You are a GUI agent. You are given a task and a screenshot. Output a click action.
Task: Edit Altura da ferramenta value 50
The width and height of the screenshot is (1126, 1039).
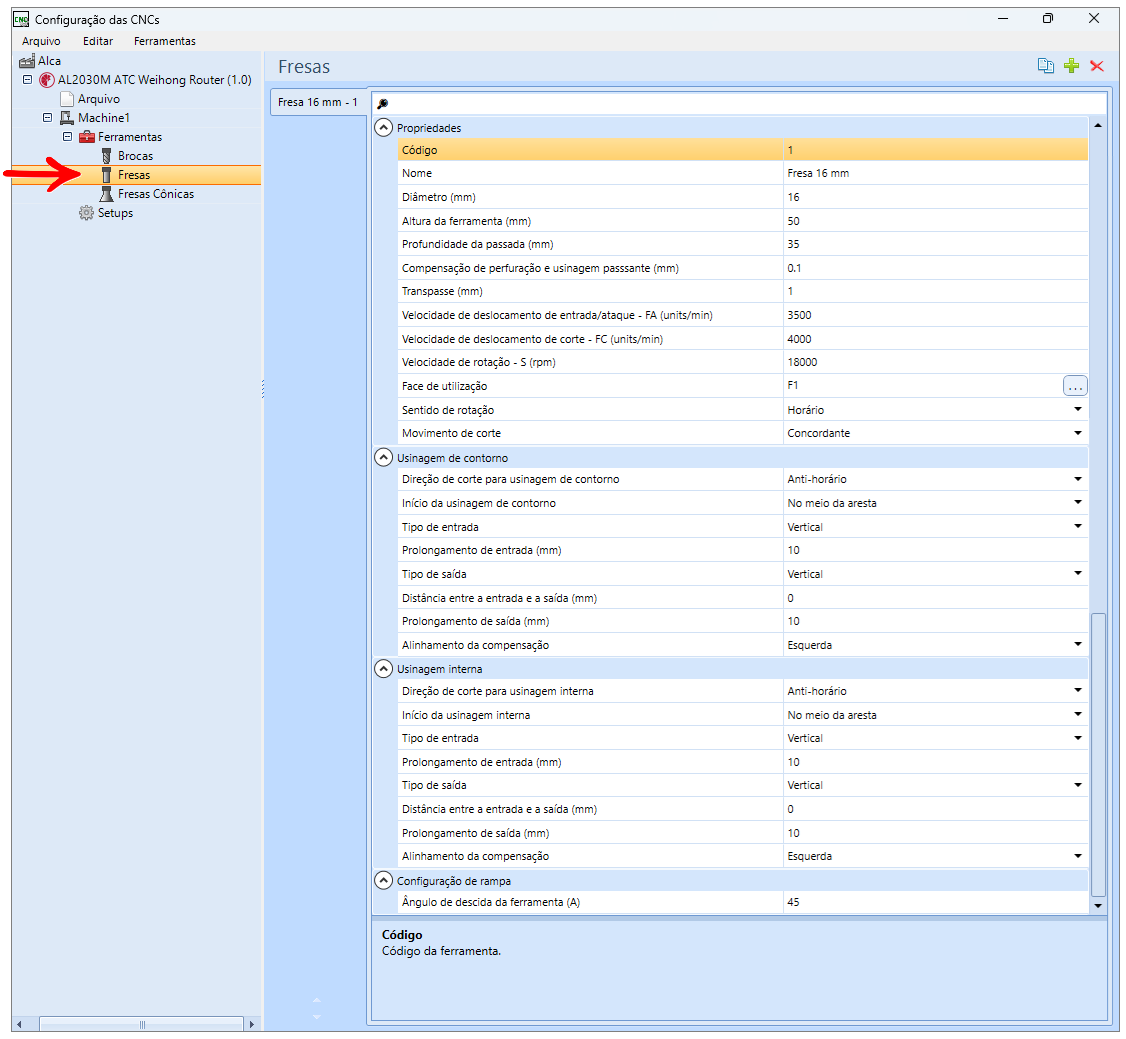pyautogui.click(x=935, y=221)
